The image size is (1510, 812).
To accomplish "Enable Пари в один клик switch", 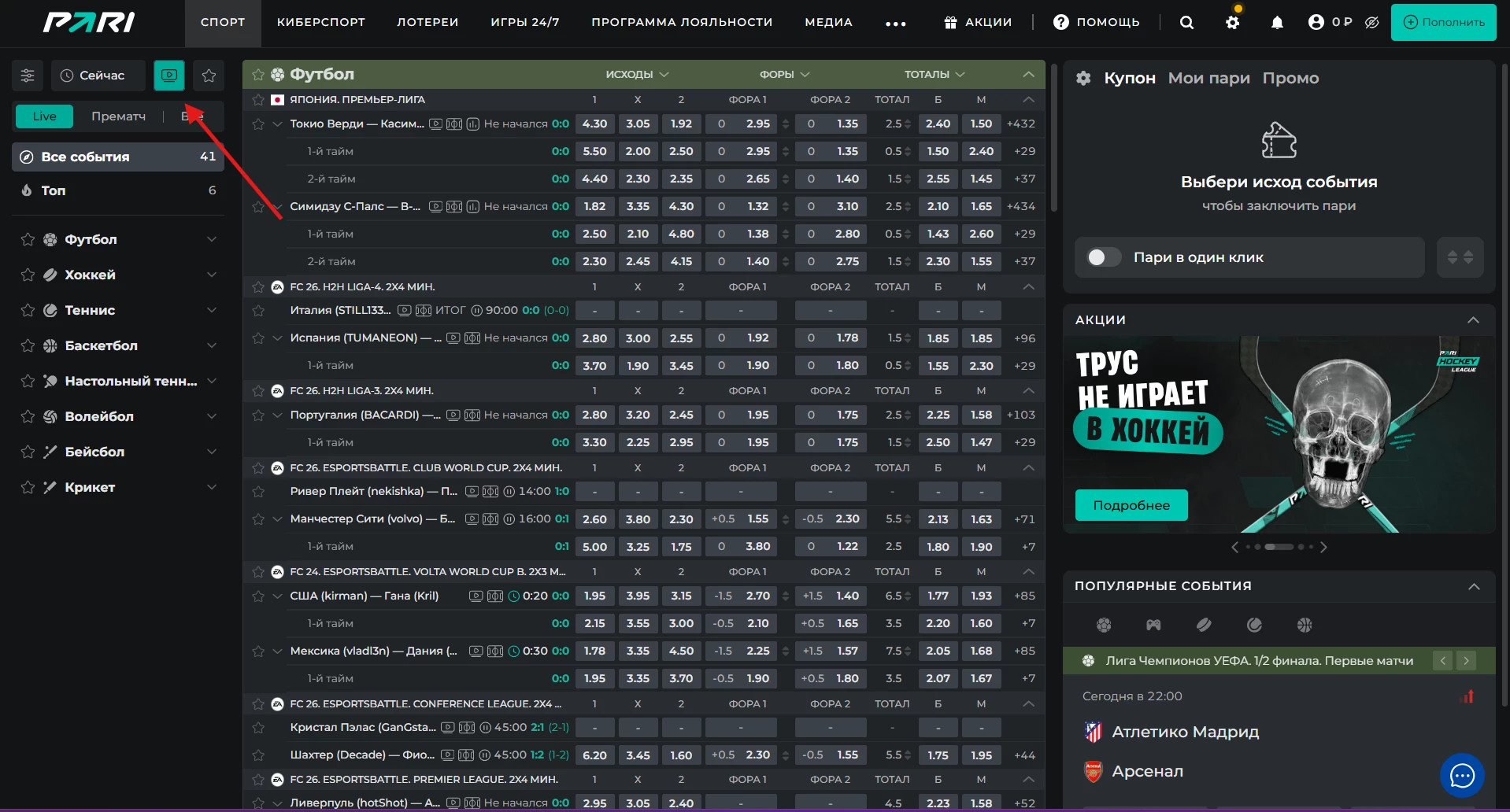I will click(1104, 257).
